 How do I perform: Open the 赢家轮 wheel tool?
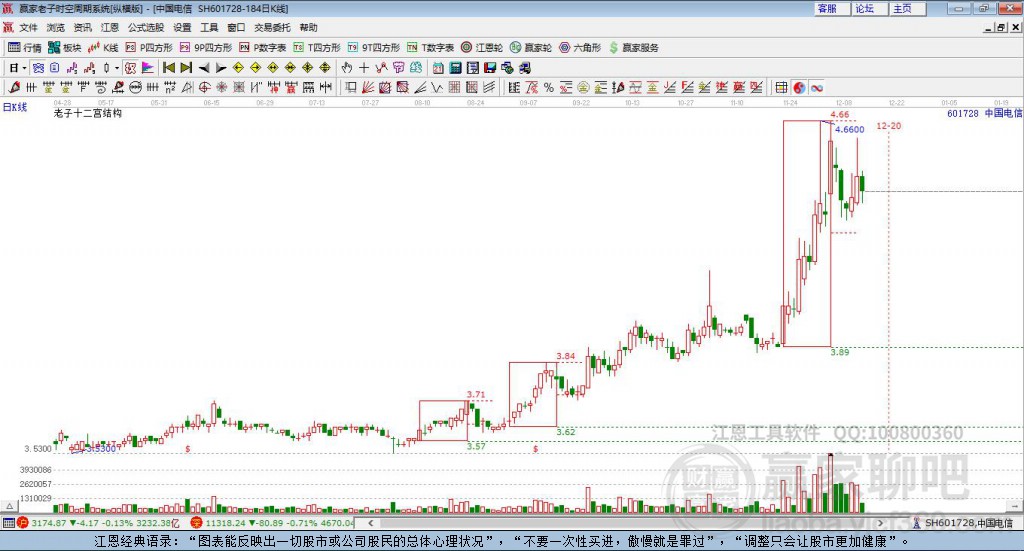(x=531, y=48)
